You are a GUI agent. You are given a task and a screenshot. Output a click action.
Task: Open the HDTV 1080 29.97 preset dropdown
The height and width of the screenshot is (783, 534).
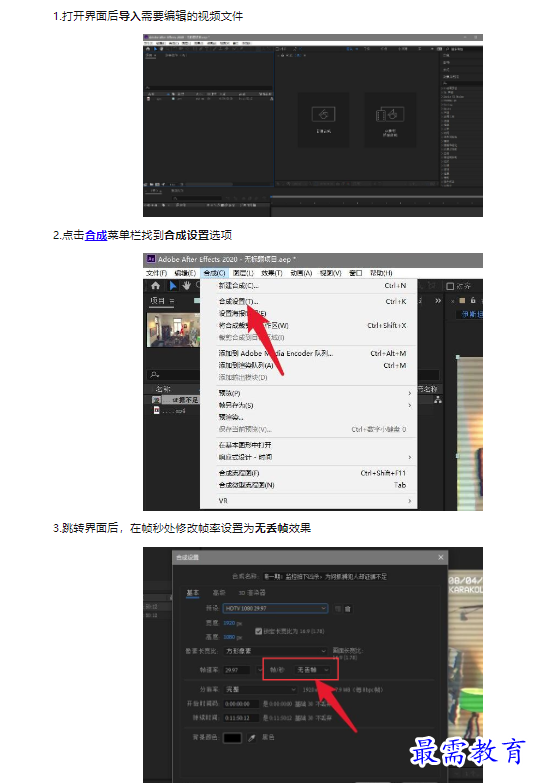tap(275, 608)
